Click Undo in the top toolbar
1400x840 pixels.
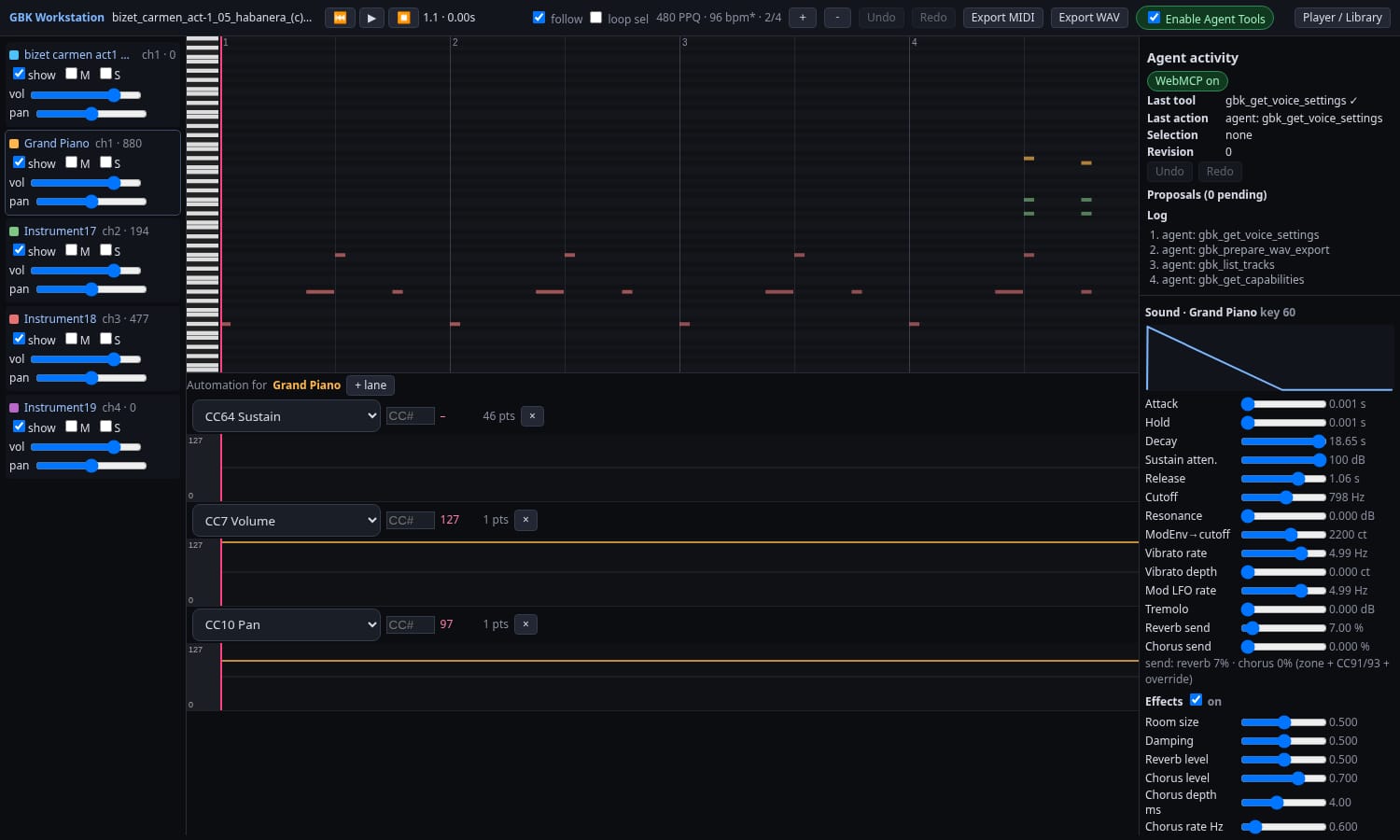(881, 18)
